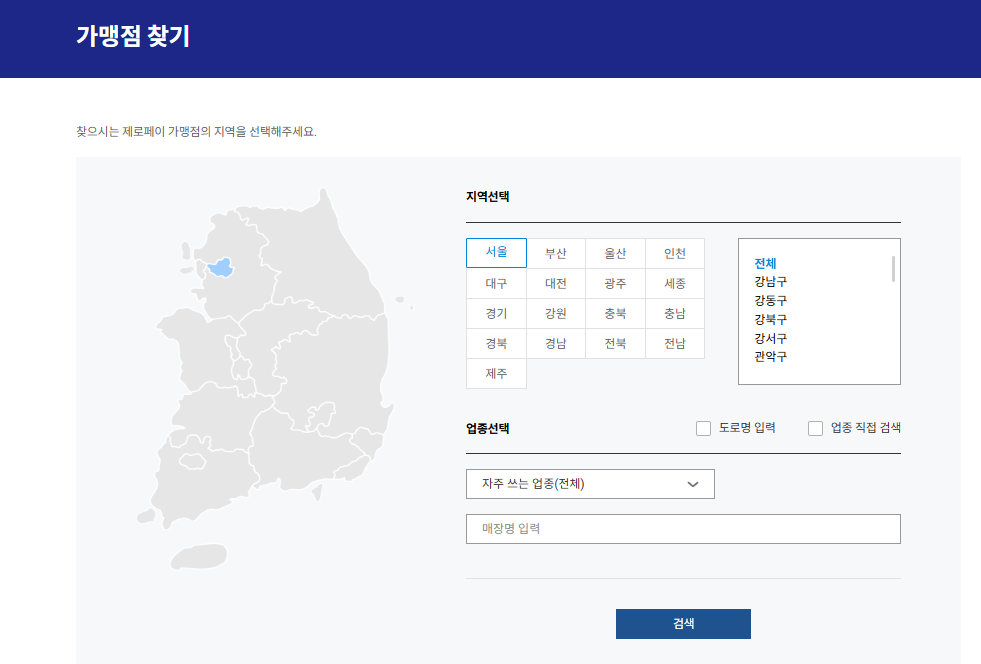The height and width of the screenshot is (664, 981).
Task: Click the 전북 region cell
Action: click(615, 343)
